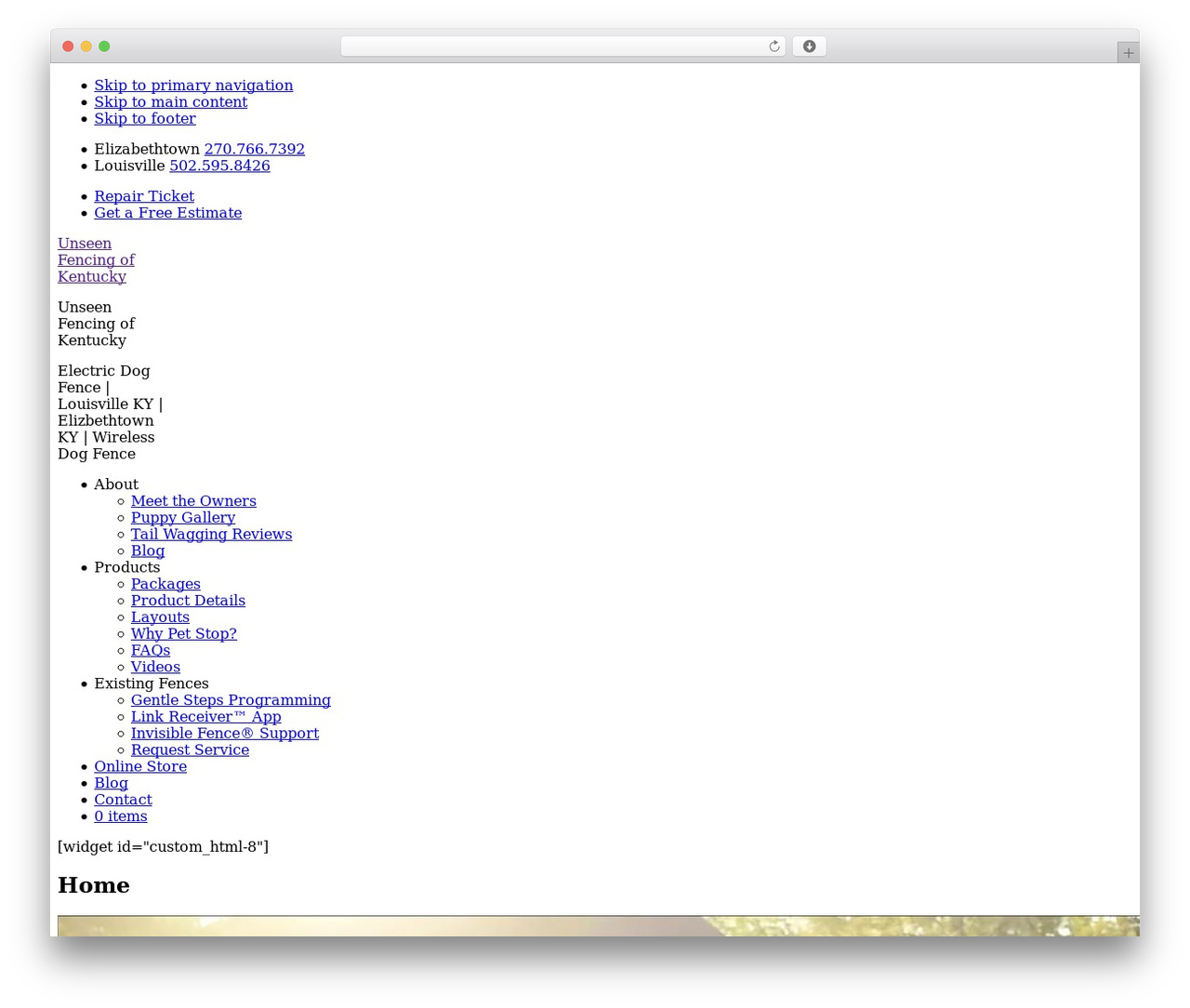Viewport: 1190px width, 1008px height.
Task: Reload the page with the refresh icon
Action: pos(773,46)
